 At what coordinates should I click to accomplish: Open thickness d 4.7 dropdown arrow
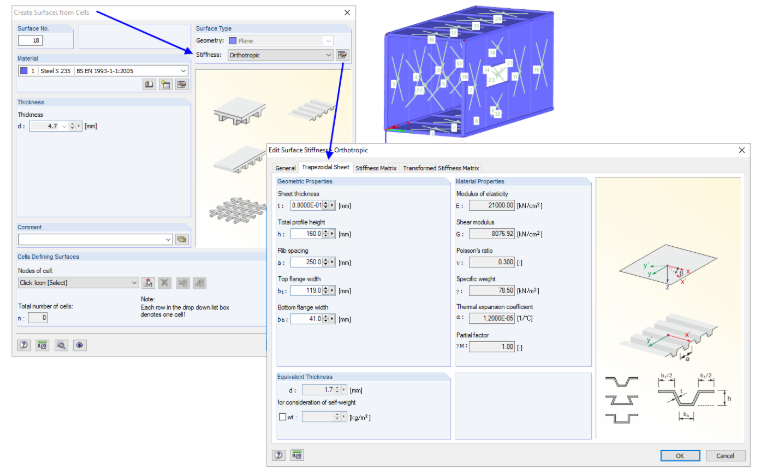[x=64, y=126]
